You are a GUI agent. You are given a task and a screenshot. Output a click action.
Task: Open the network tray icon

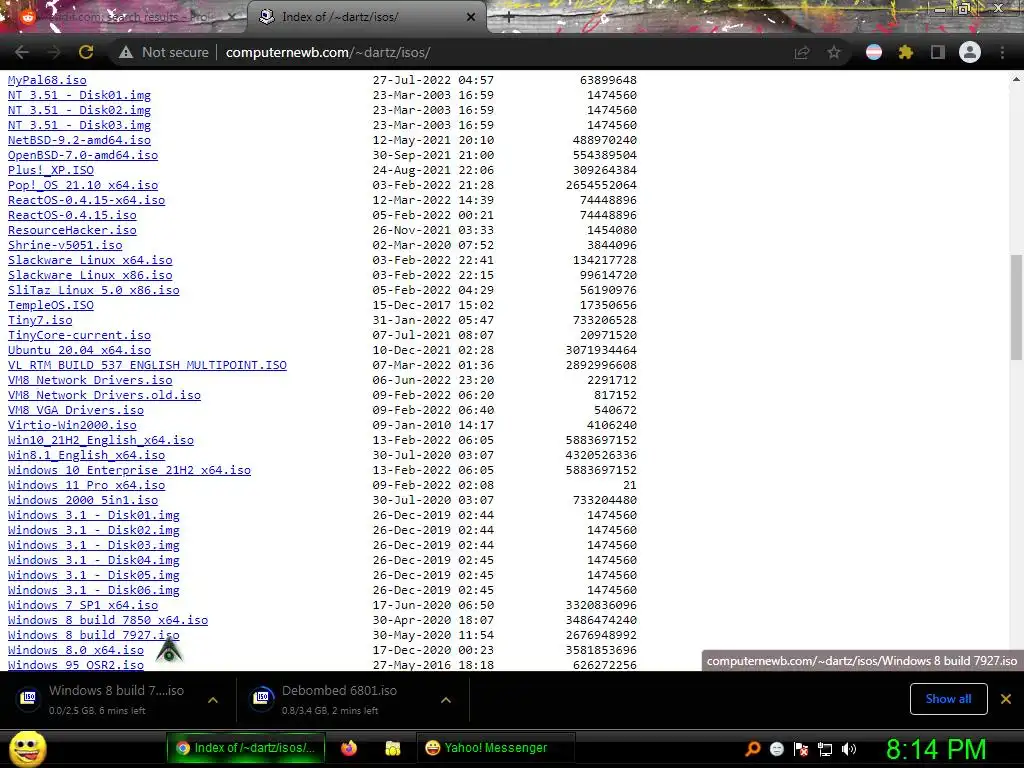825,749
